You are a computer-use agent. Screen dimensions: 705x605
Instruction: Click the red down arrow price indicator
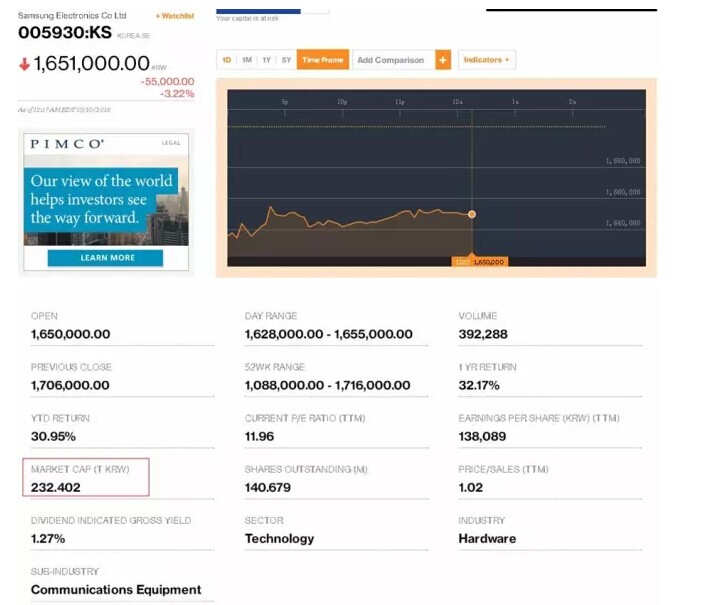[x=24, y=65]
